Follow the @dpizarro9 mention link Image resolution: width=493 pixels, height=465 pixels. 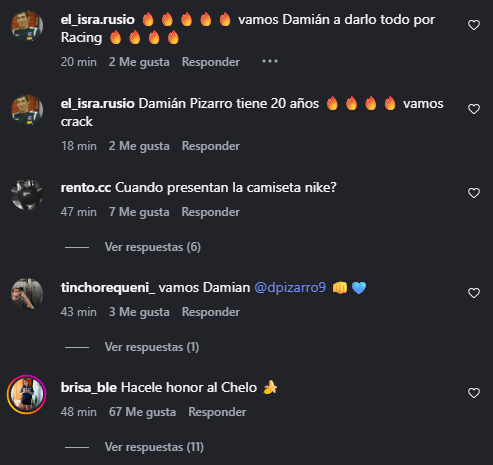tap(290, 288)
